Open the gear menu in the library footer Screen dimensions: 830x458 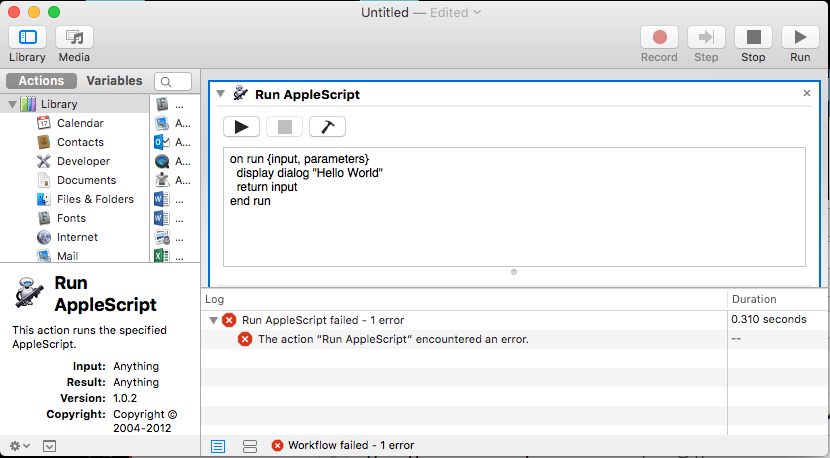click(20, 446)
